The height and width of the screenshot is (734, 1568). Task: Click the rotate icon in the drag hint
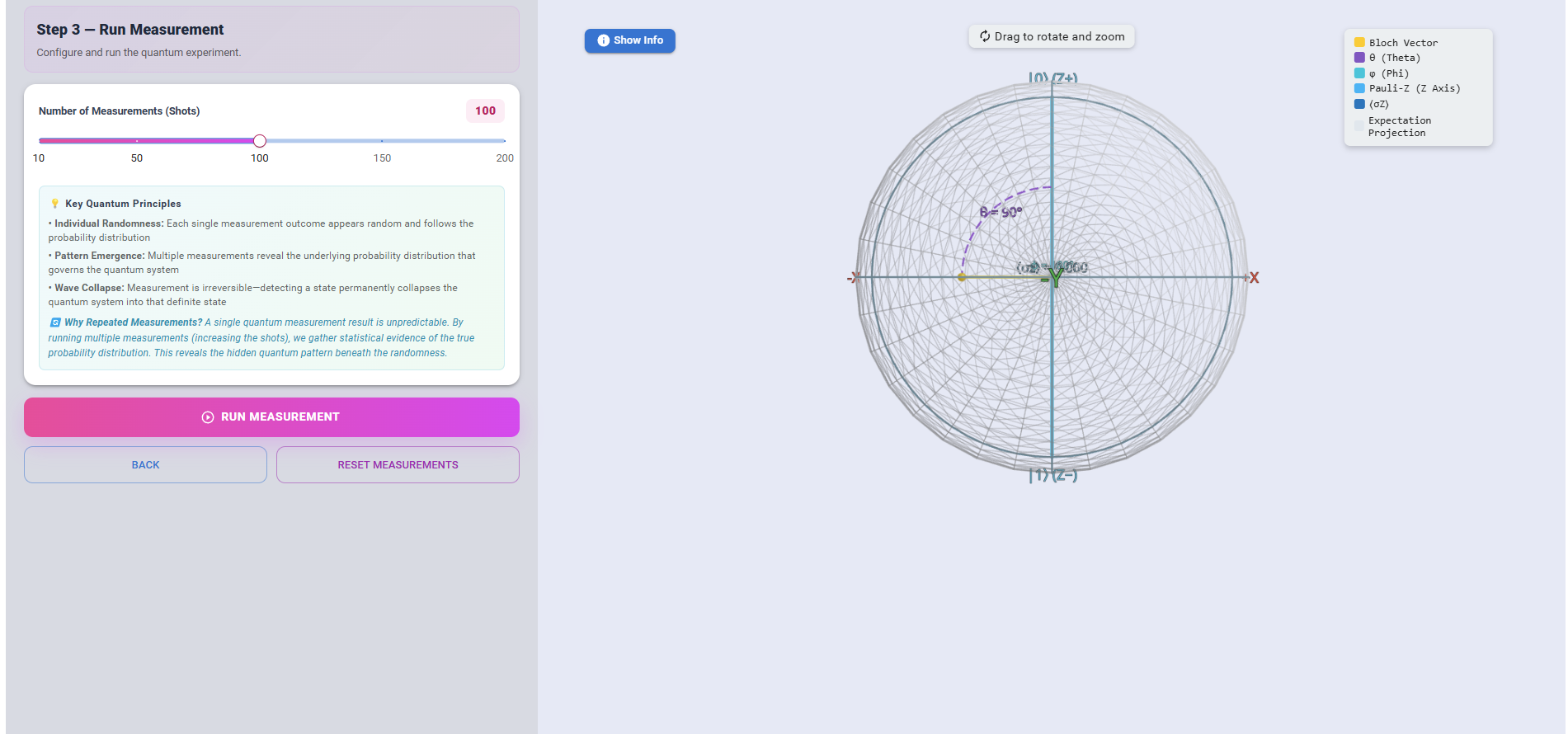point(984,36)
